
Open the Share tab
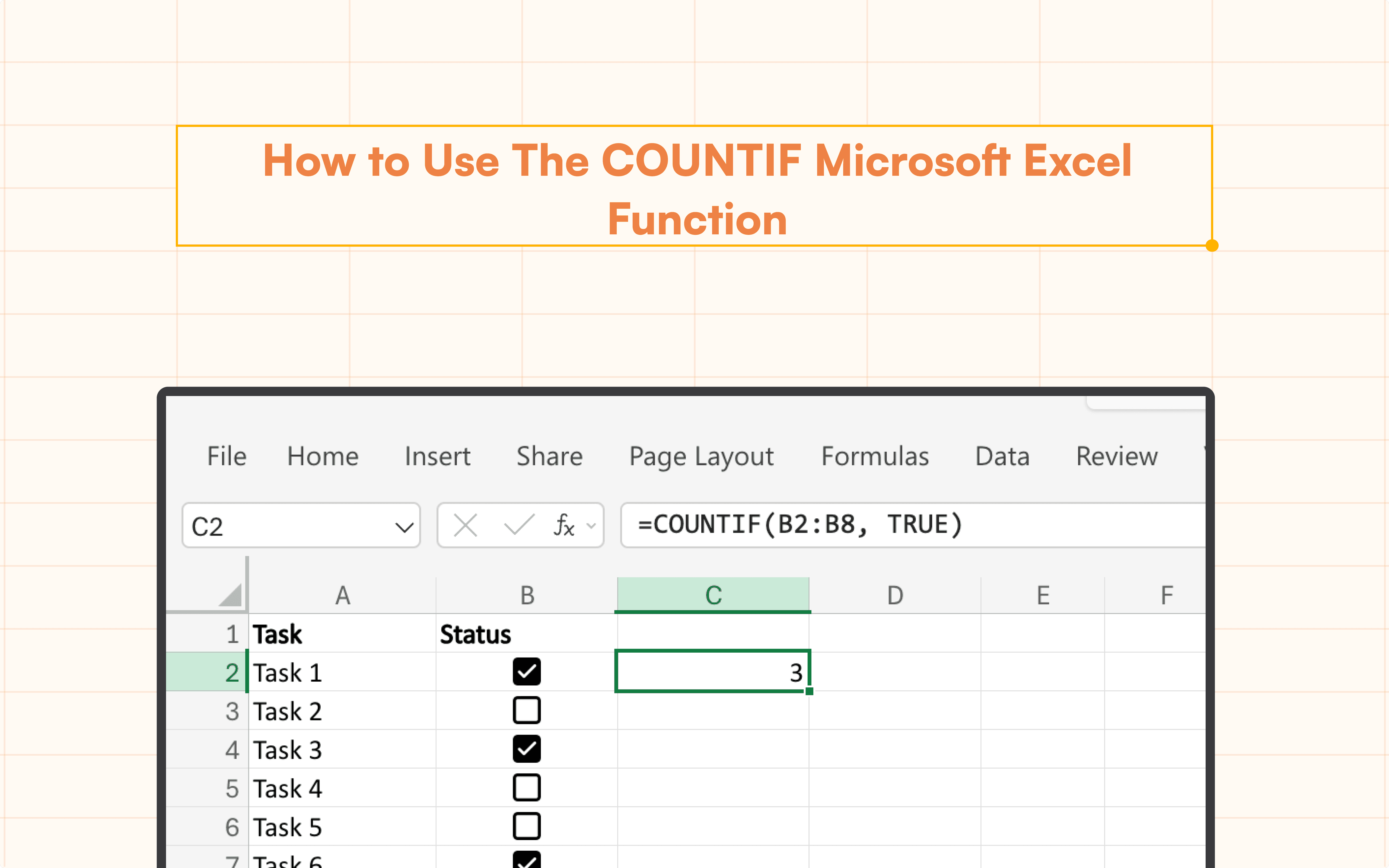tap(549, 457)
